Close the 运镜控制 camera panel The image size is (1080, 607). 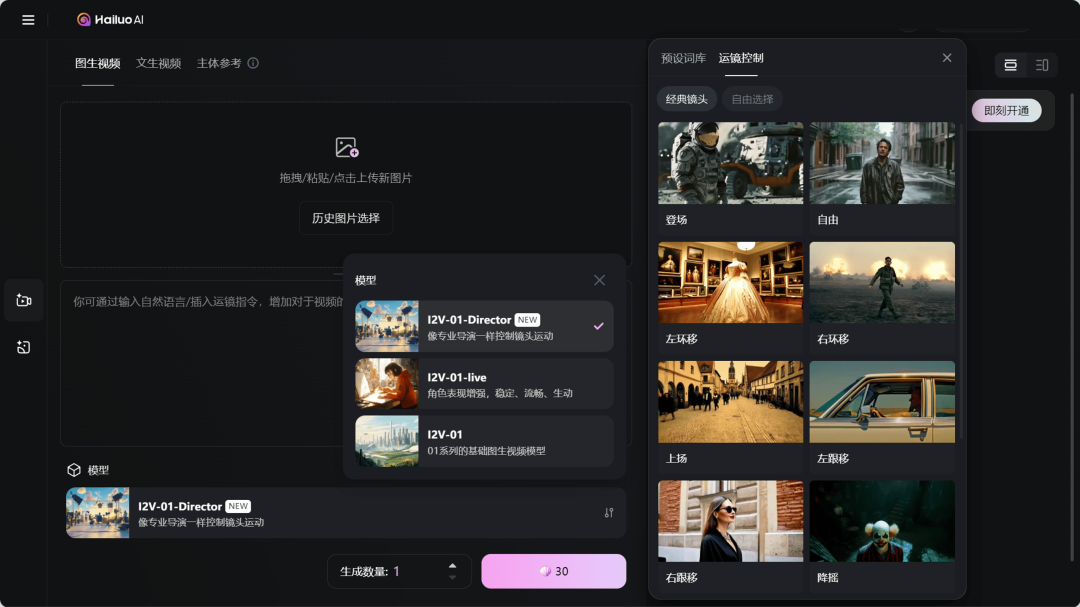[947, 58]
